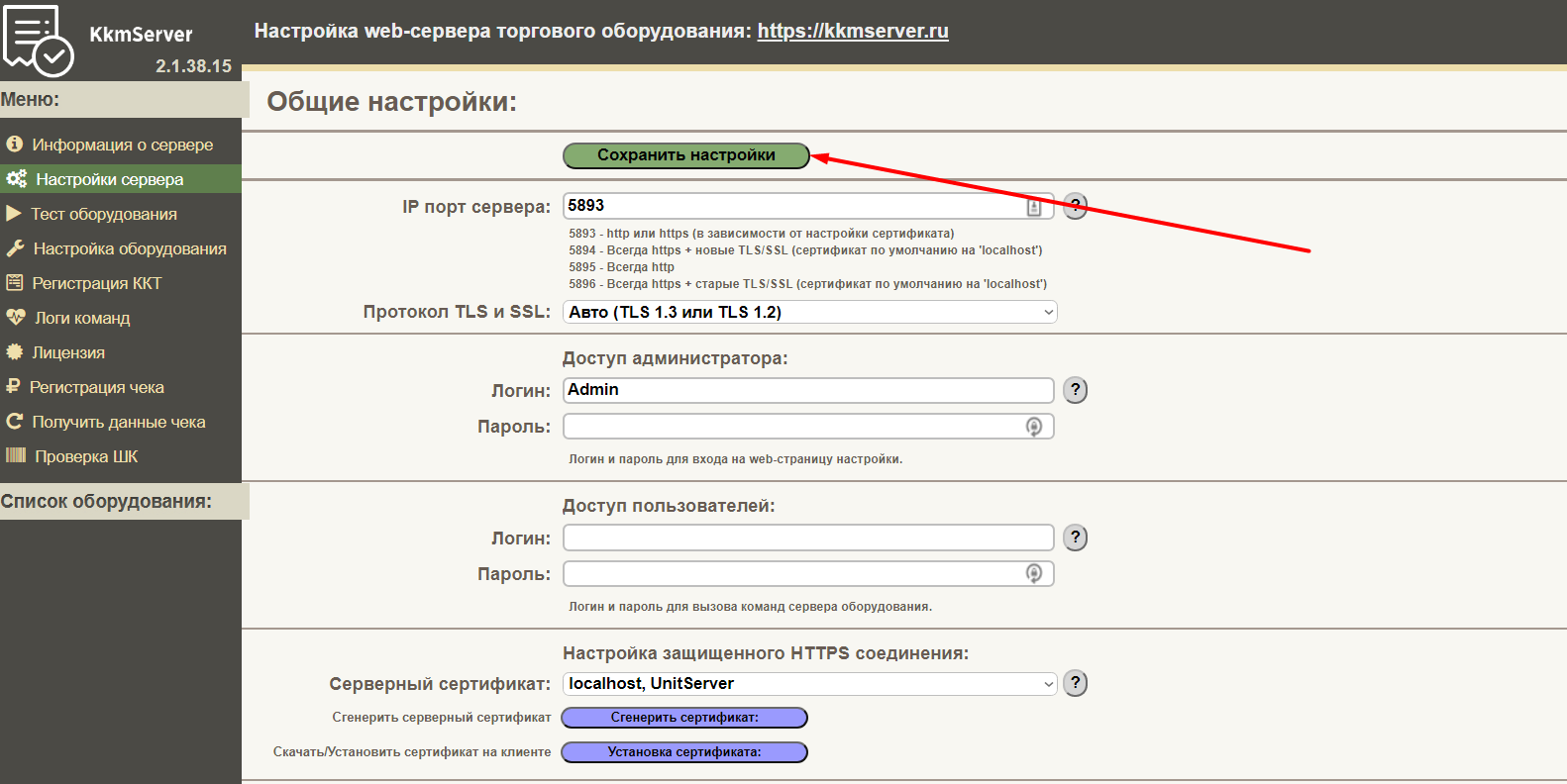Screen dimensions: 1567x784
Task: Click the heartbeat icon beside Логи команд
Action: tap(16, 318)
